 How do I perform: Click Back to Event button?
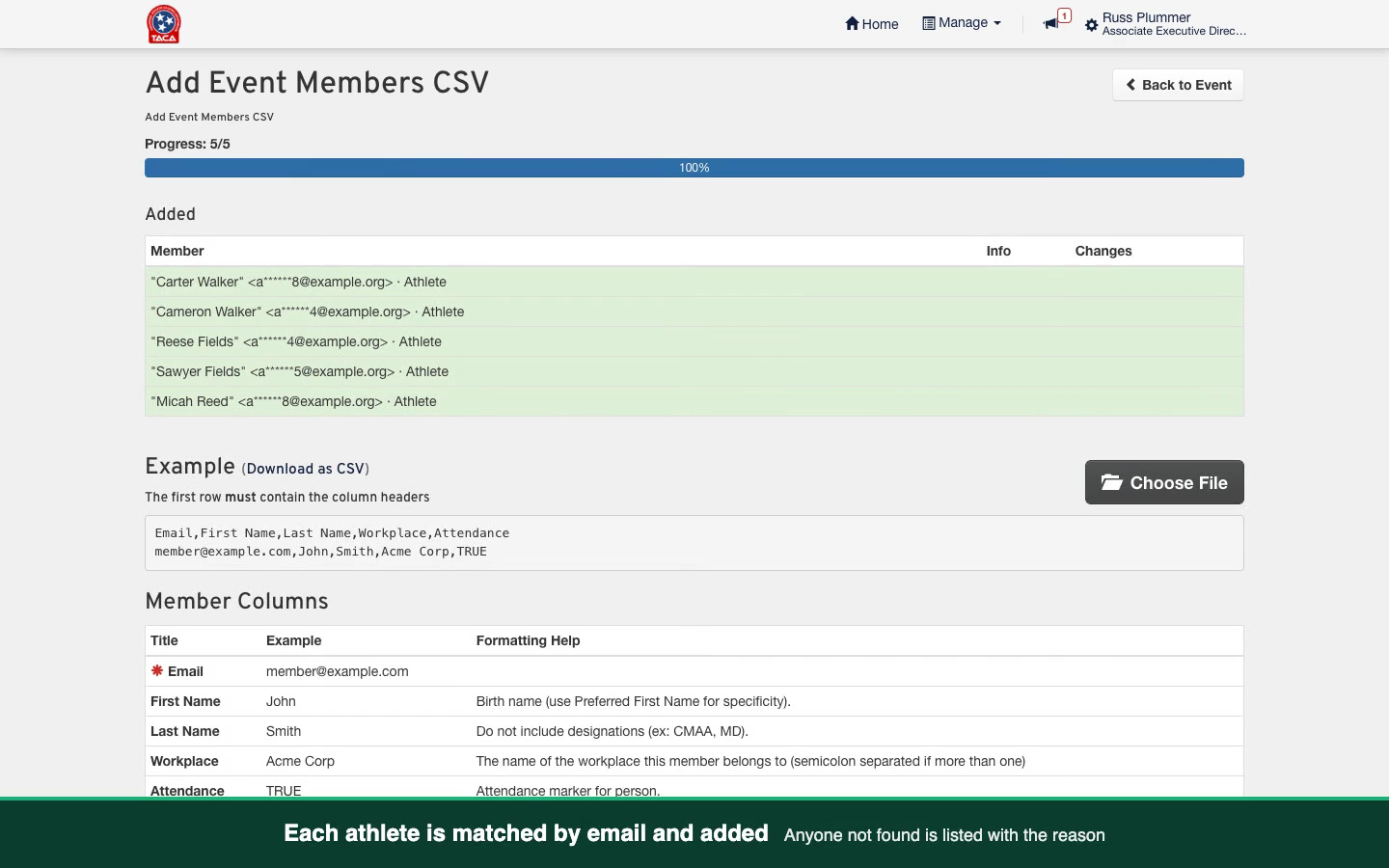click(x=1178, y=85)
